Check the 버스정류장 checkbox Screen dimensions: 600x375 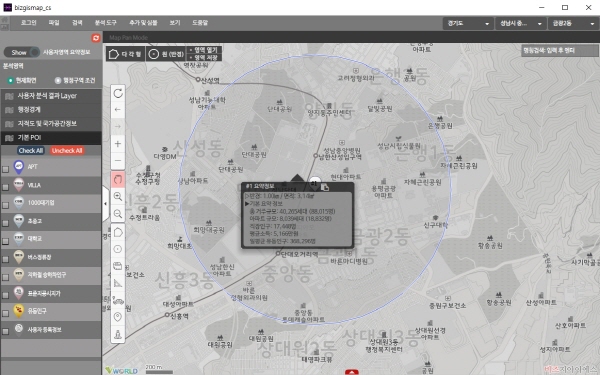[5, 259]
